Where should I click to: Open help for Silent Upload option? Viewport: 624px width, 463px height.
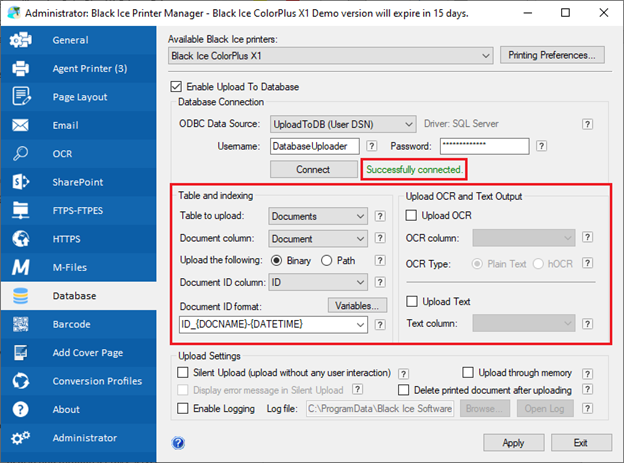click(x=404, y=374)
